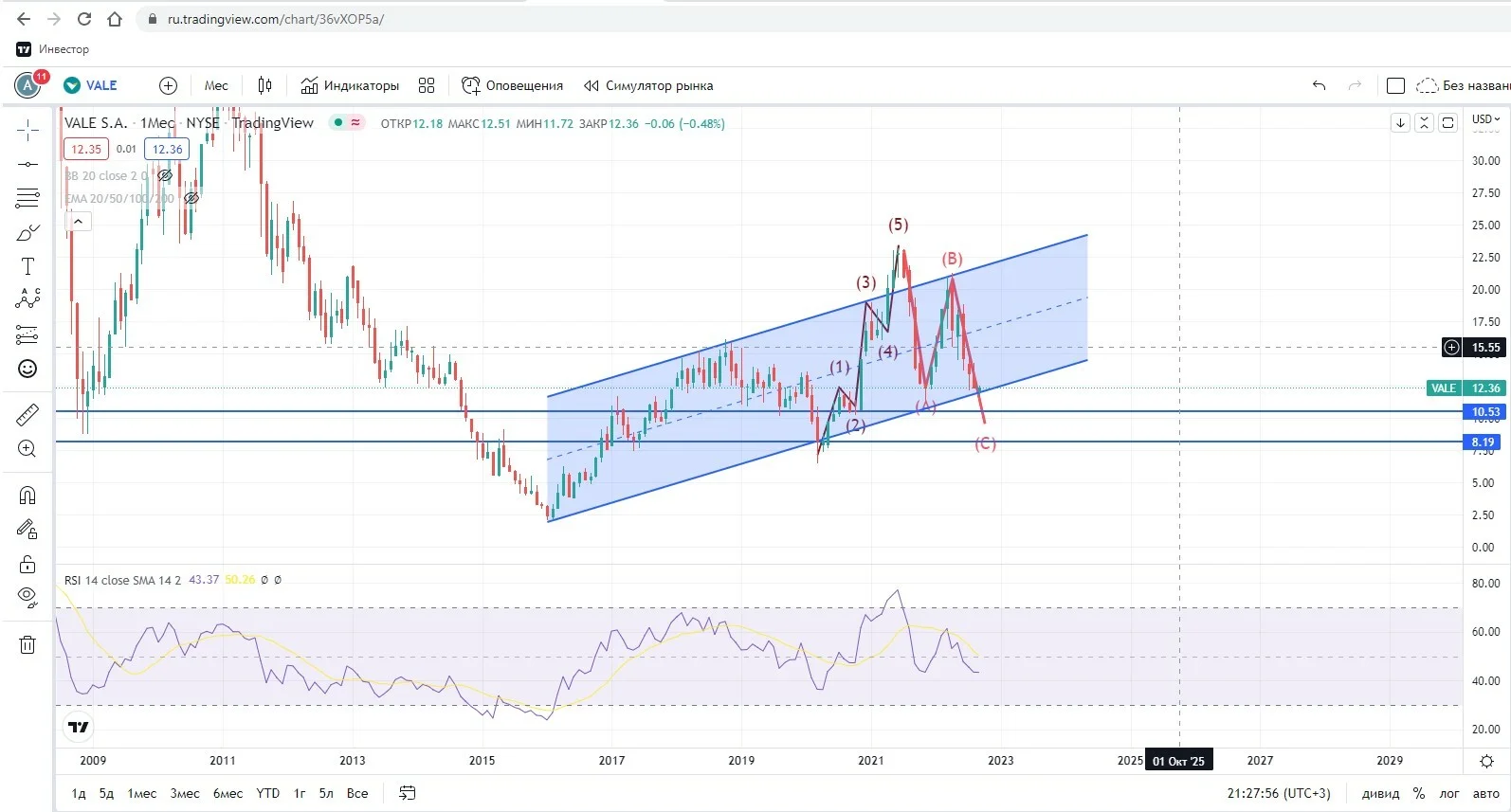Open the Fibonacci retracement tools
The width and height of the screenshot is (1511, 812).
pyautogui.click(x=27, y=198)
